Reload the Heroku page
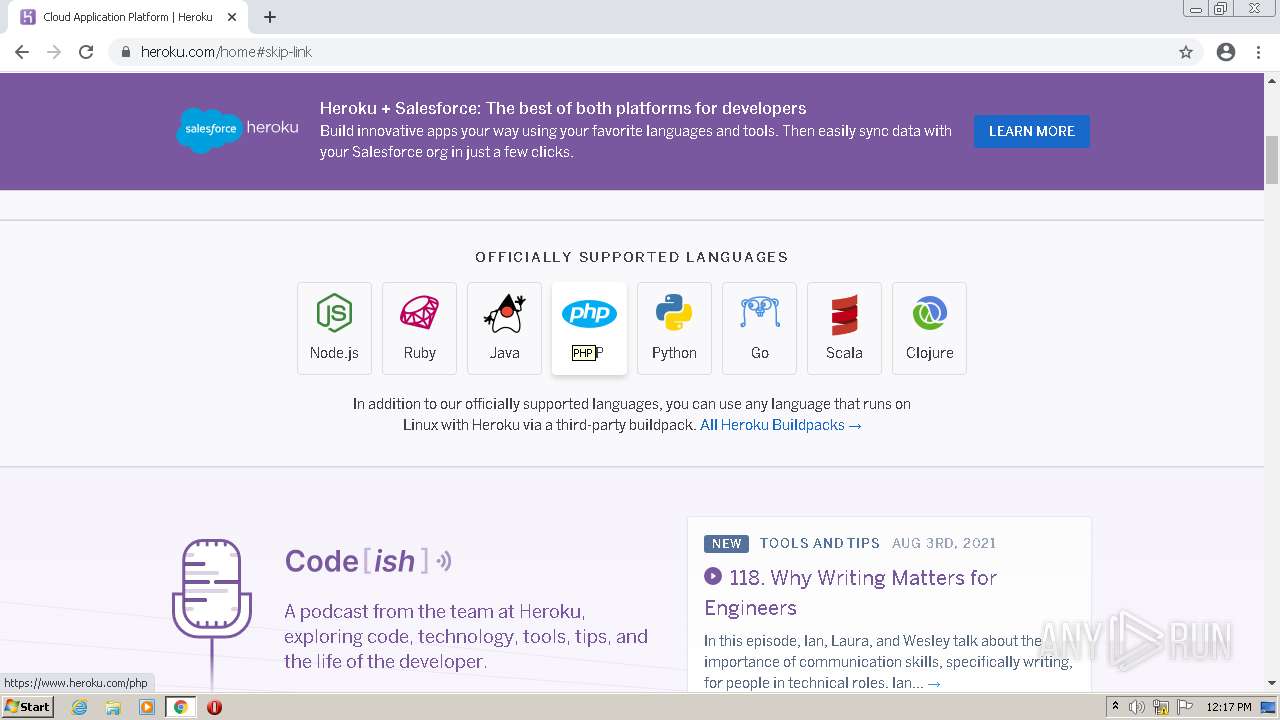The width and height of the screenshot is (1280, 720). click(x=86, y=52)
